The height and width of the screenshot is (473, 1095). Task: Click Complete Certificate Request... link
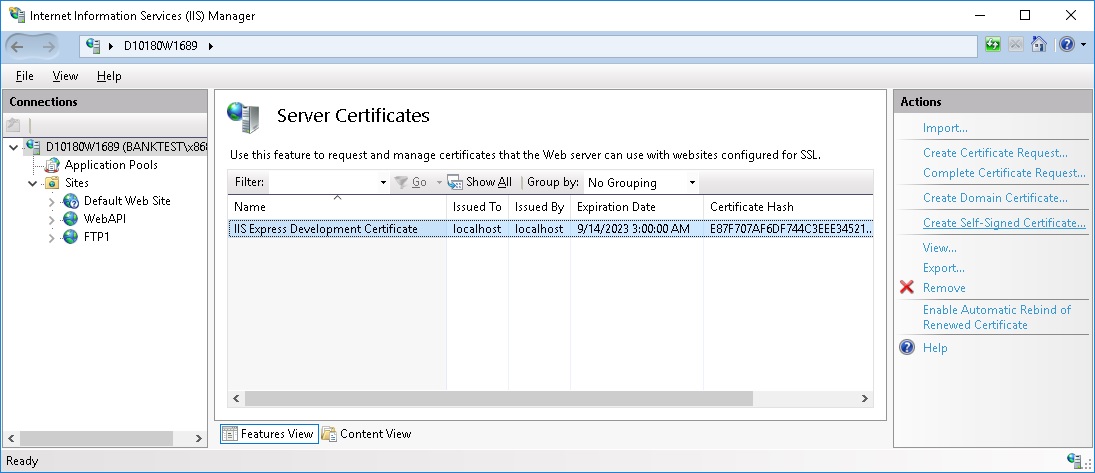(1004, 173)
